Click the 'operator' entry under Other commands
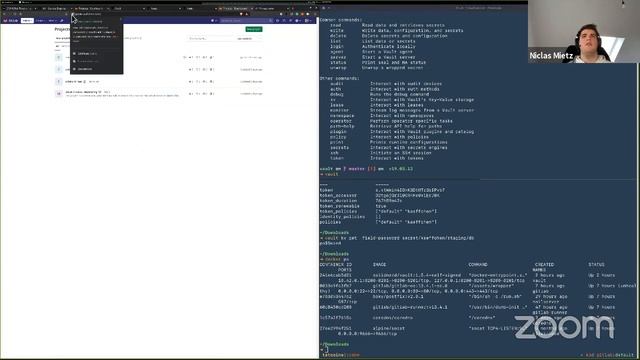 [x=341, y=121]
